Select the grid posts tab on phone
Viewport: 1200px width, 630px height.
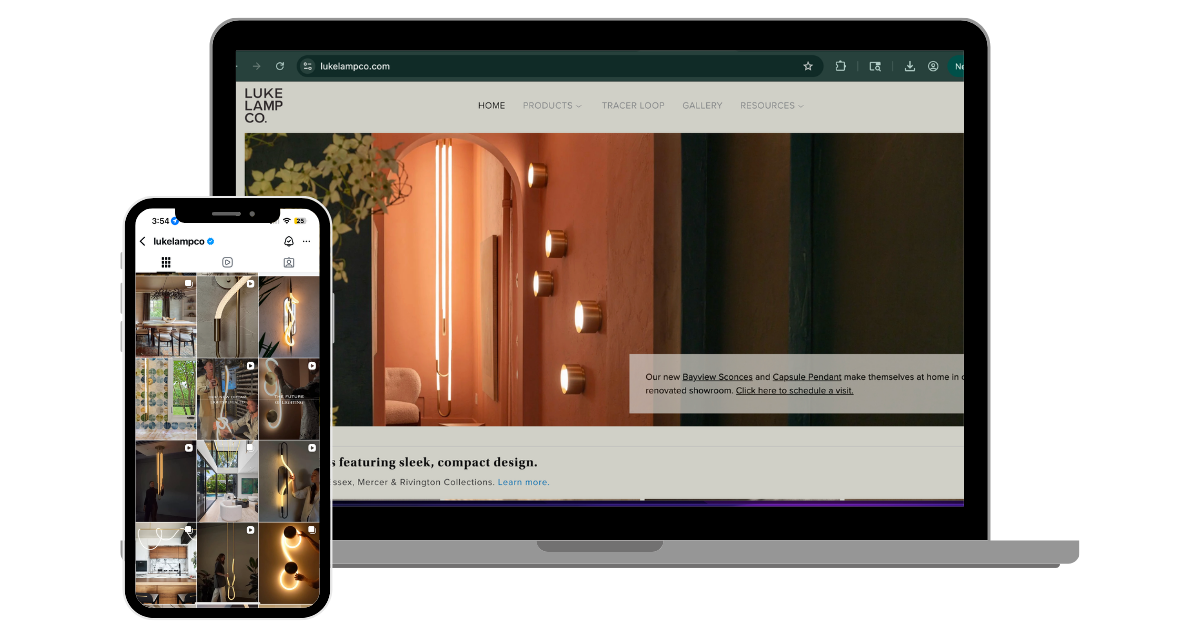[x=166, y=262]
